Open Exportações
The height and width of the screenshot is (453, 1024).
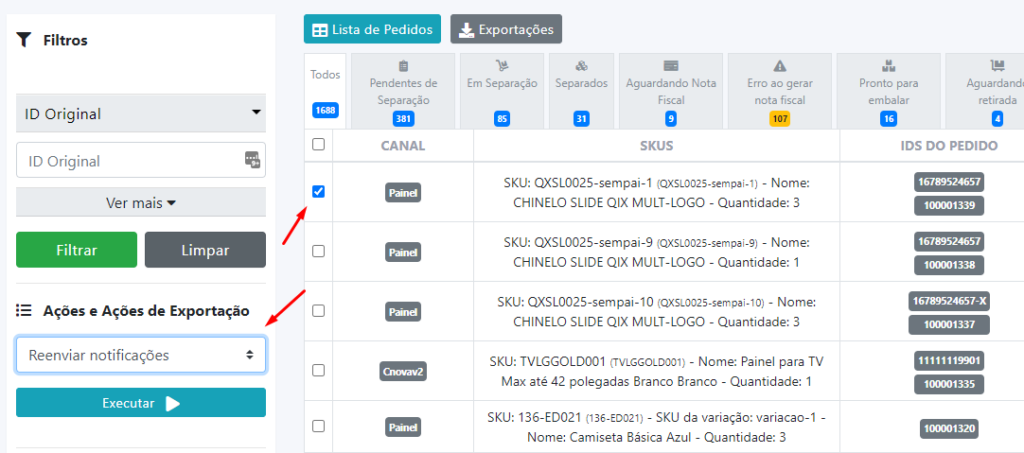[x=506, y=29]
